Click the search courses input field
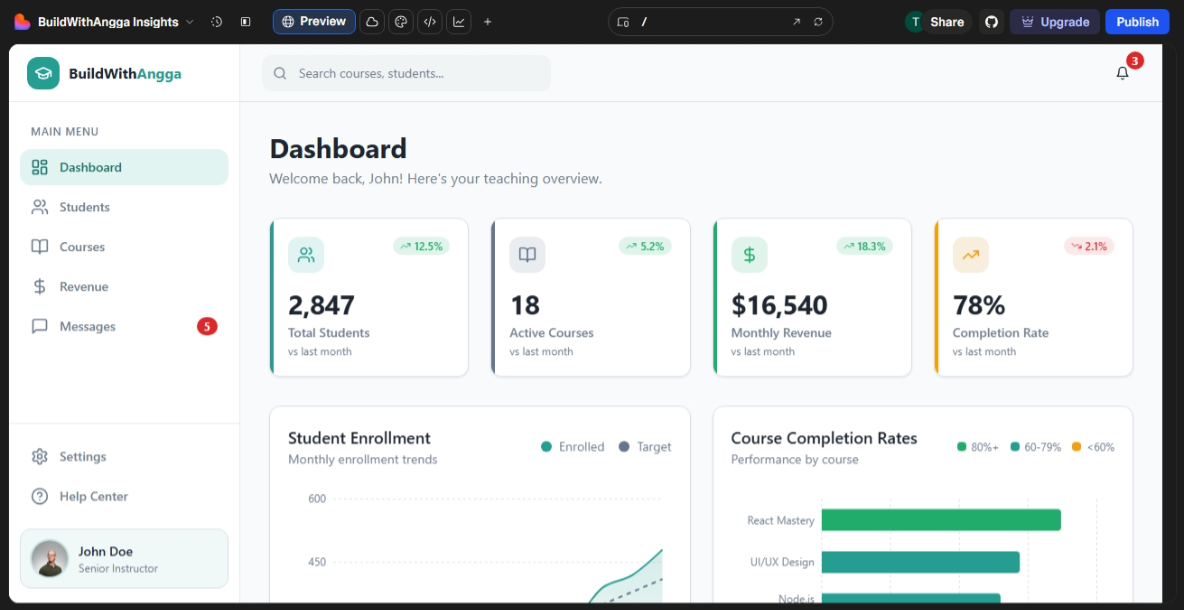1184x610 pixels. point(406,73)
